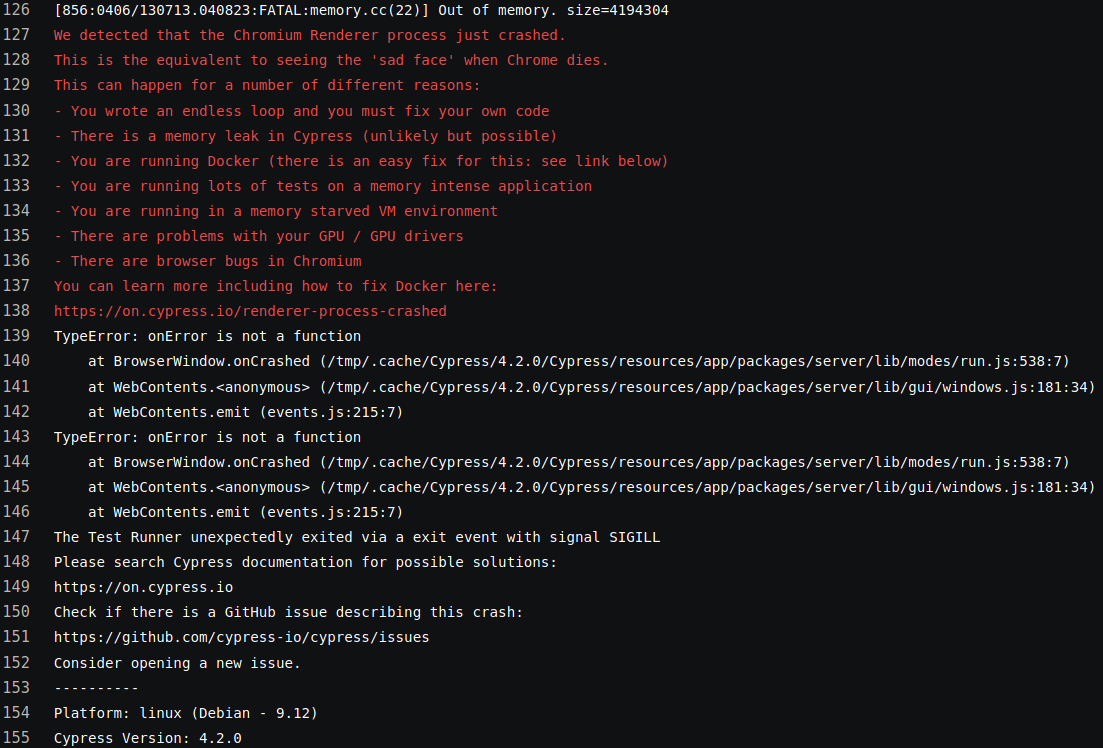The width and height of the screenshot is (1103, 748).
Task: Select line number 127
Action: (16, 35)
